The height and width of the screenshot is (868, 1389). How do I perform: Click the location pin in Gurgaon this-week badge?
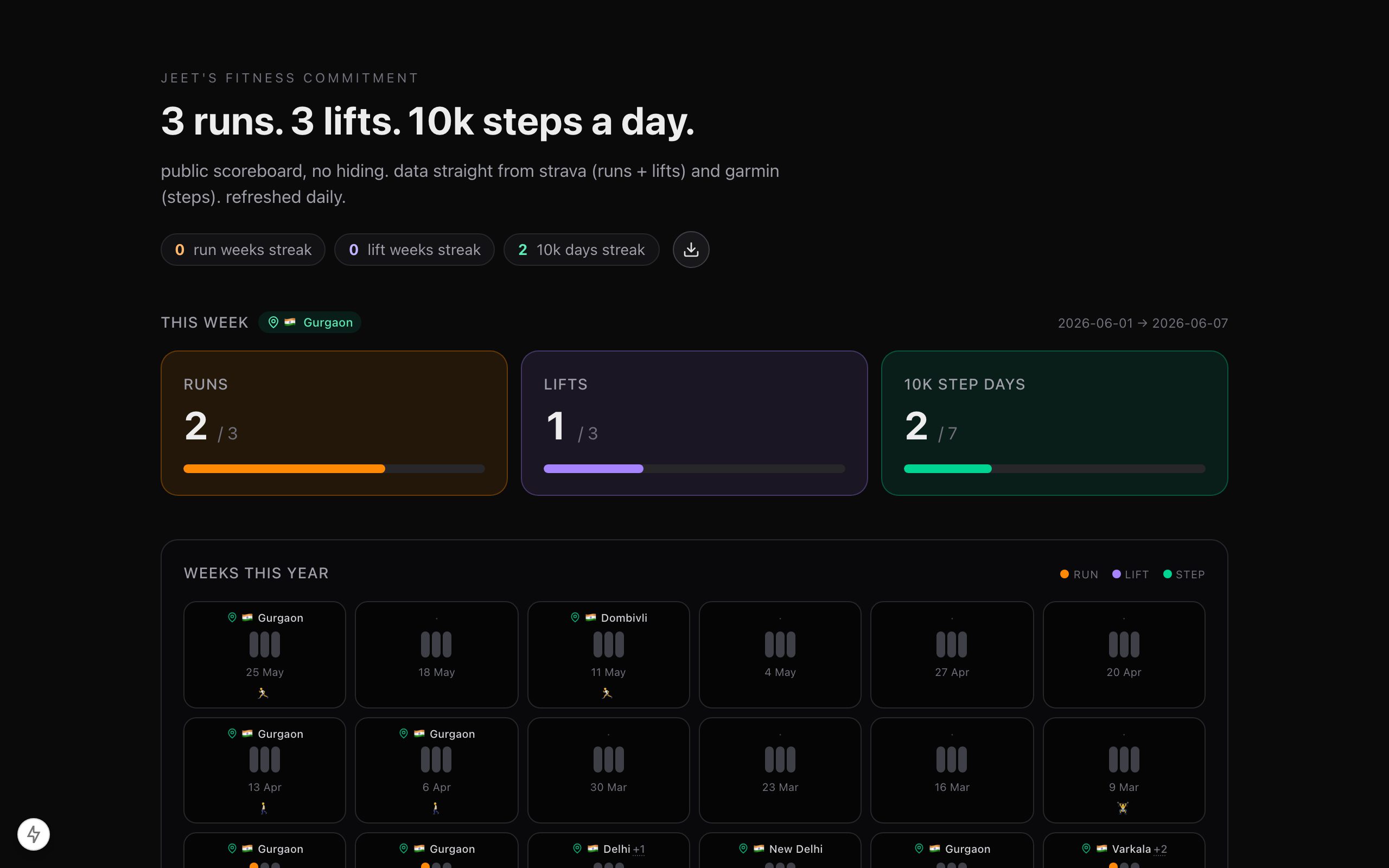click(x=274, y=323)
